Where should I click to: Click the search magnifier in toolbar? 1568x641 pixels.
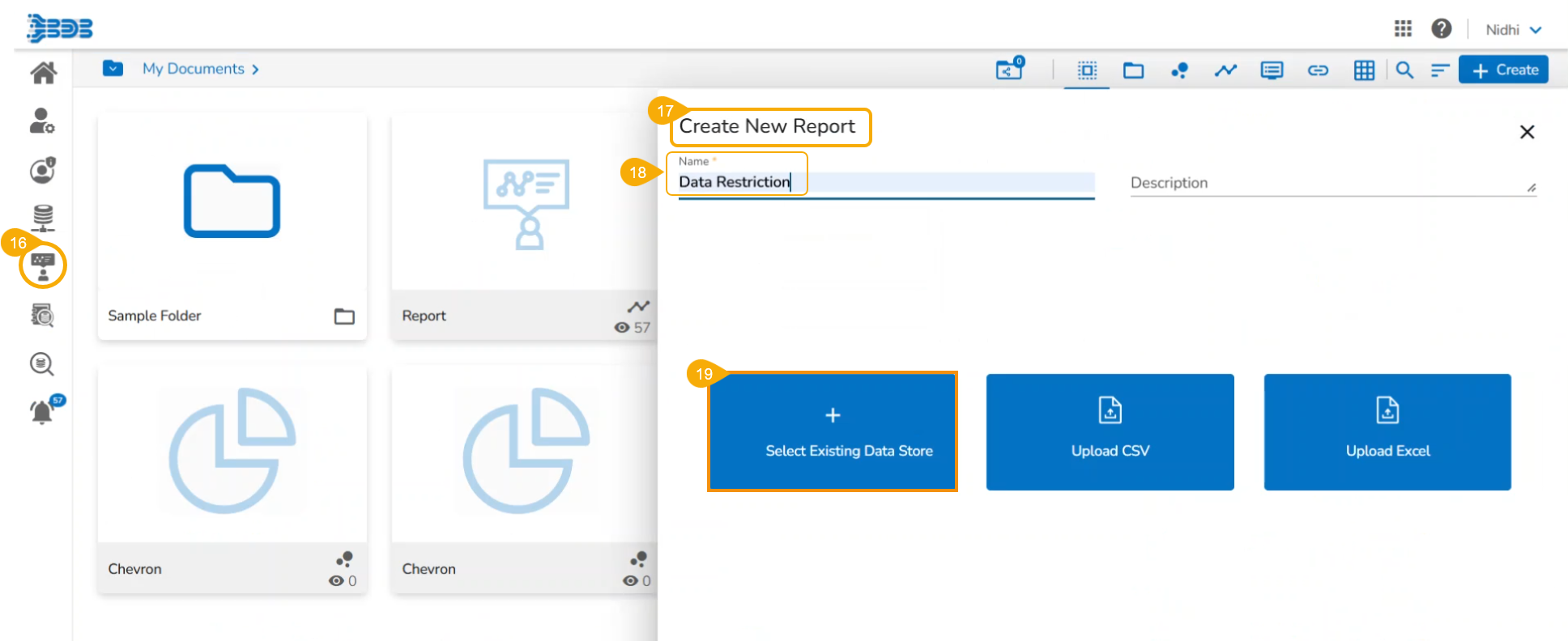(x=1404, y=70)
